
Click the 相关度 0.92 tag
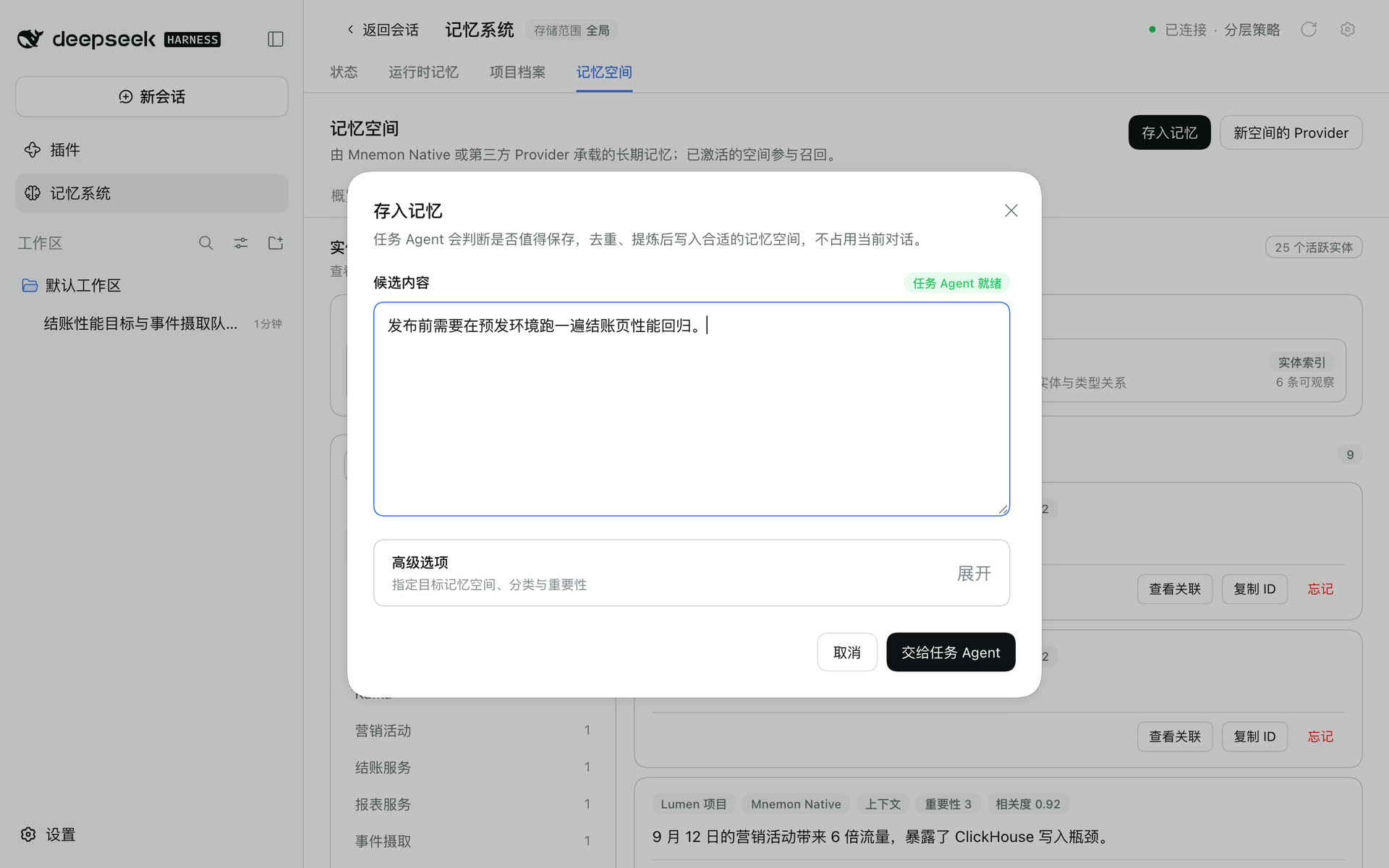point(1027,804)
